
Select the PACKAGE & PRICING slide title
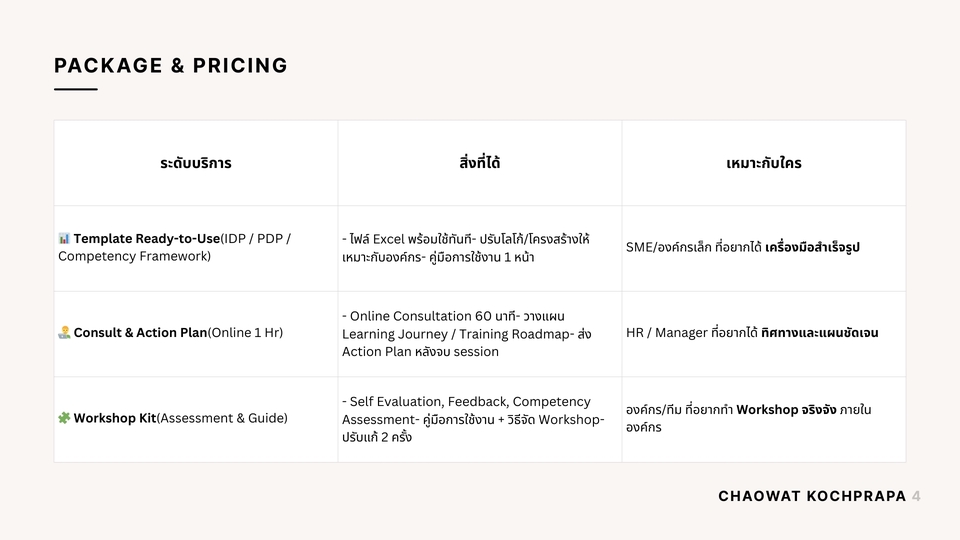pyautogui.click(x=171, y=66)
